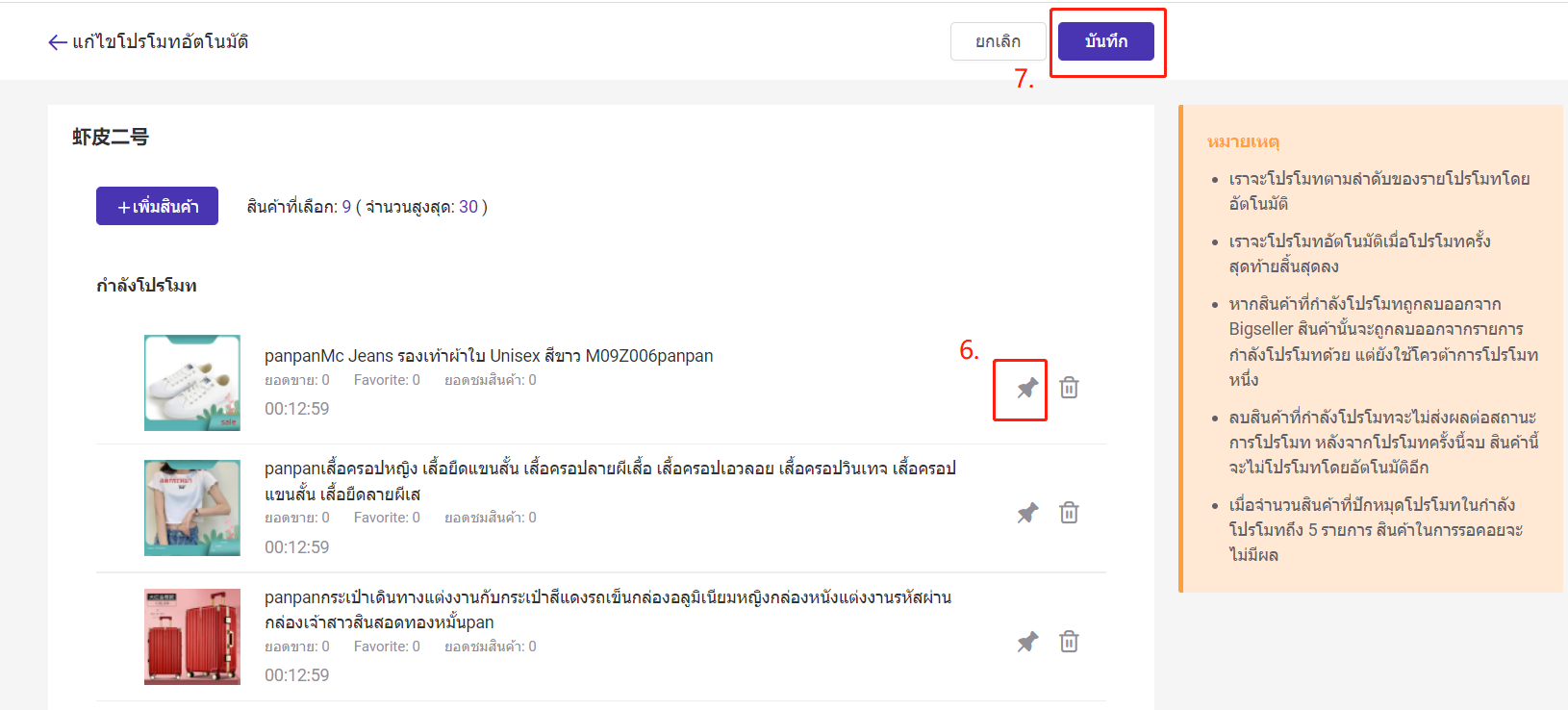Click the back arrow beside แก้ไขโปรโมทอัตโนมัติ
The width and height of the screenshot is (1568, 710).
point(57,42)
